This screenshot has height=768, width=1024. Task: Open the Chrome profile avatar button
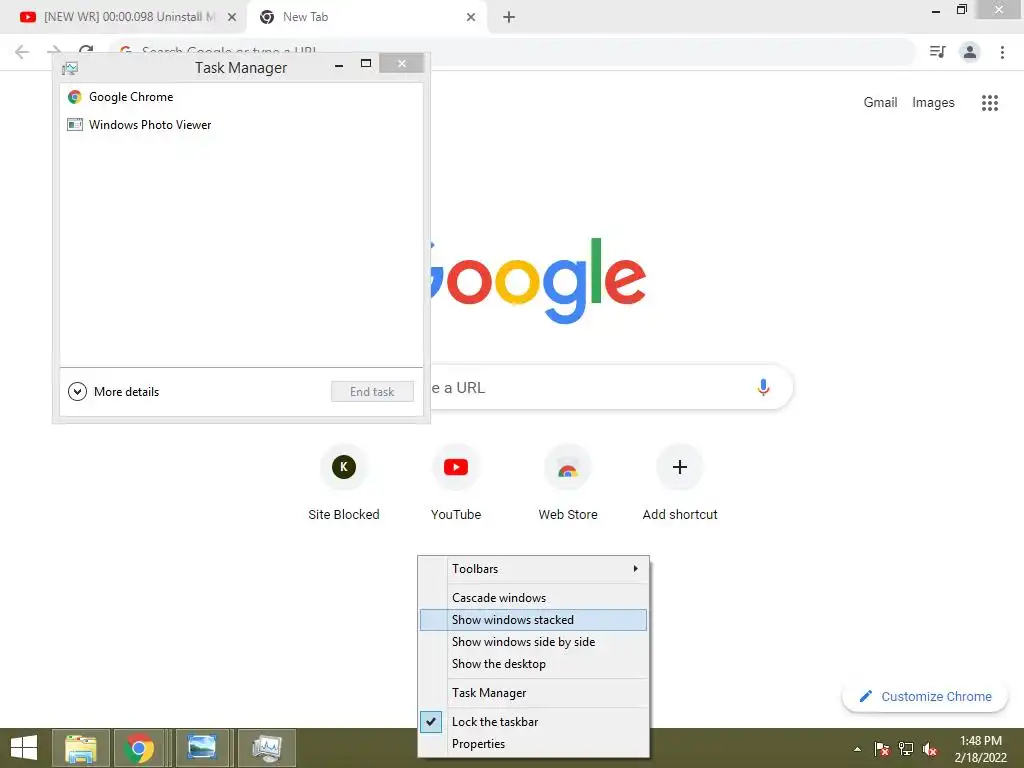coord(970,52)
